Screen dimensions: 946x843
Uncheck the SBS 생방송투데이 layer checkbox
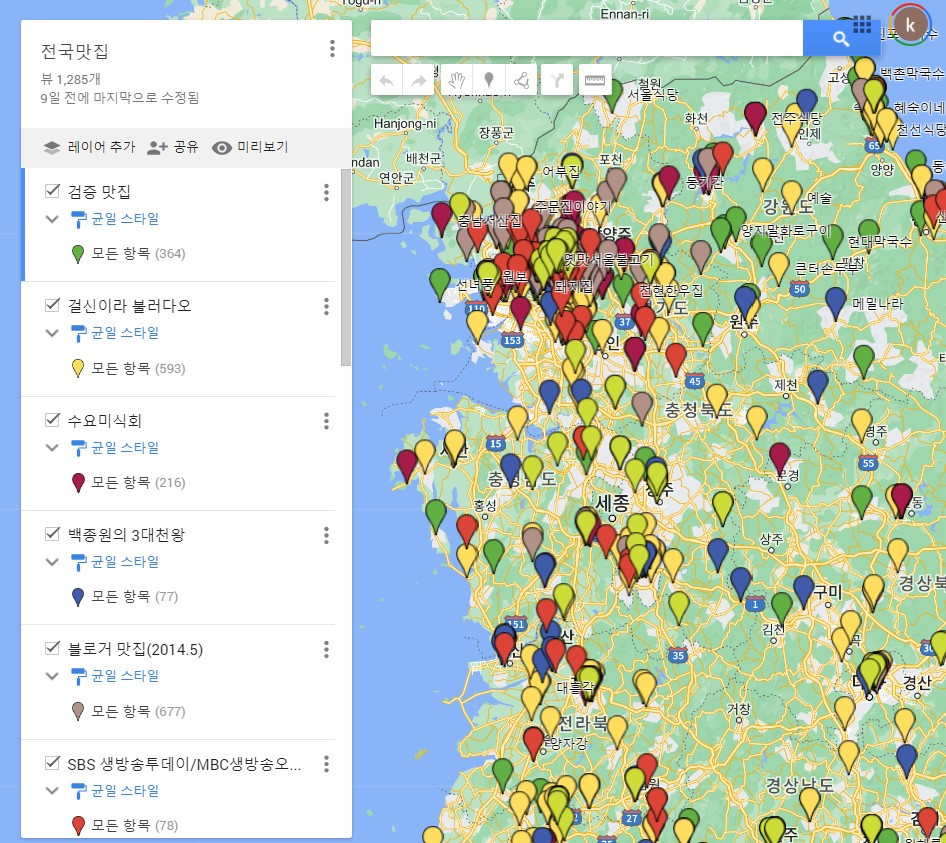click(x=52, y=763)
